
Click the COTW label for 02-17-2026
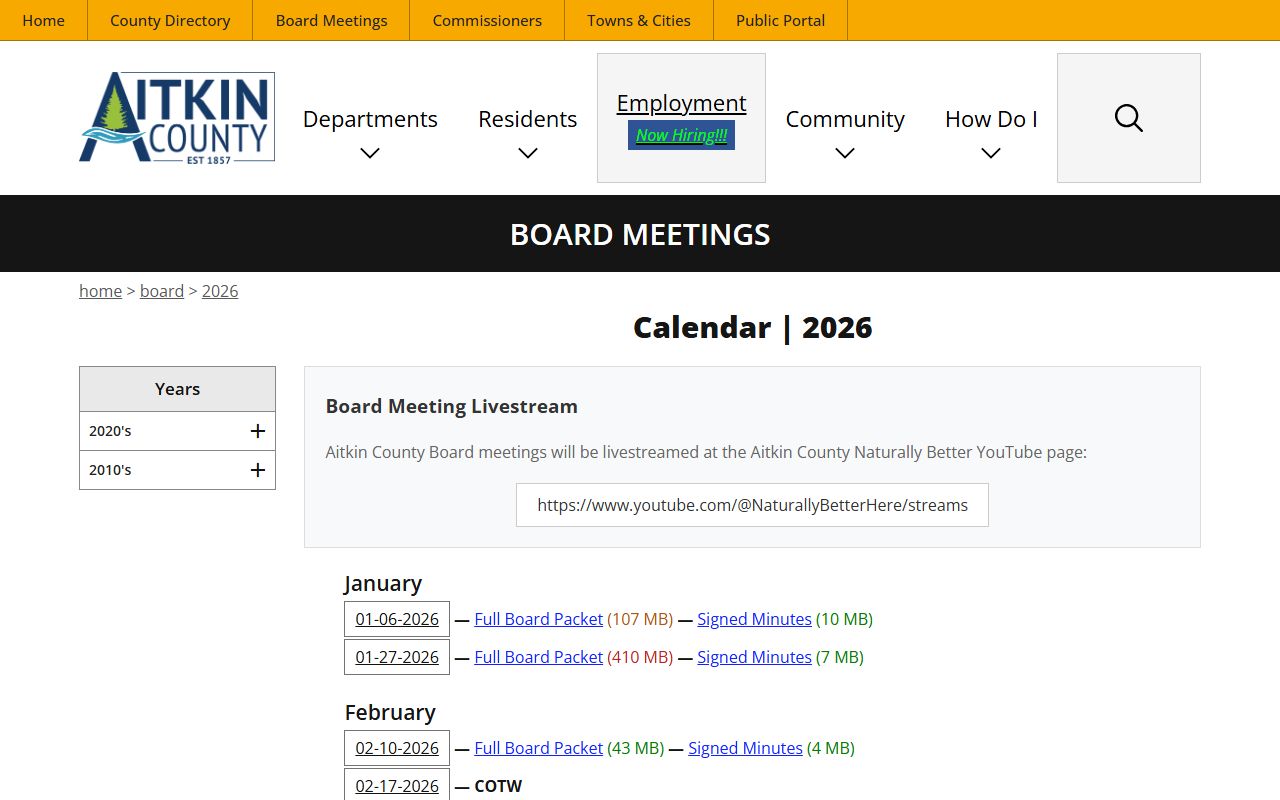[x=498, y=786]
